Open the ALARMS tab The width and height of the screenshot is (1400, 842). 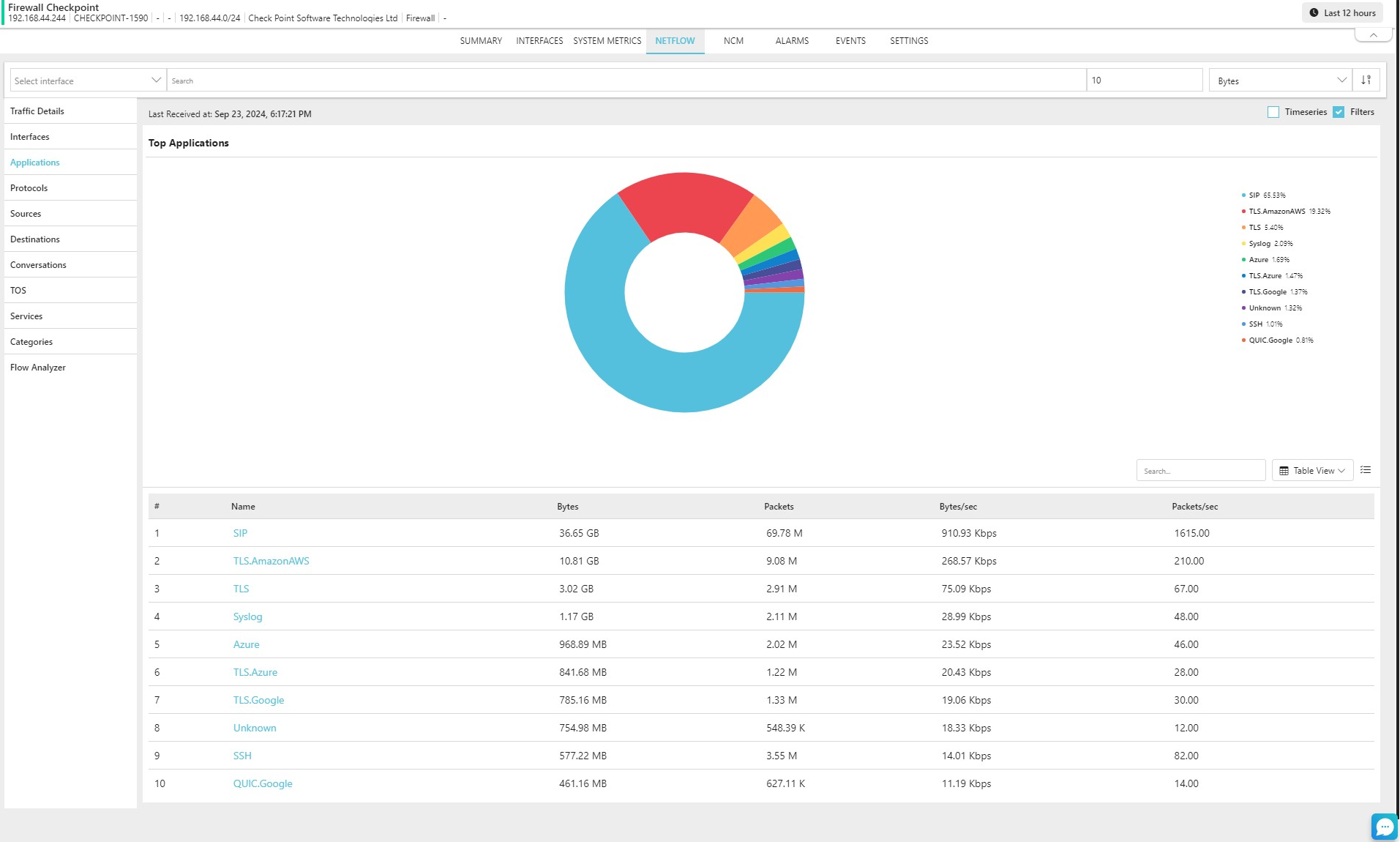792,41
